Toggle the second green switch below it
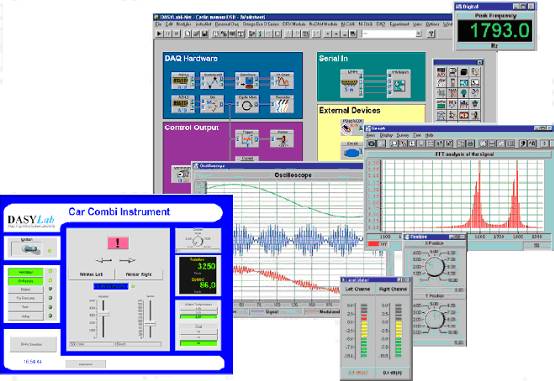554x381 pixels. coord(25,281)
